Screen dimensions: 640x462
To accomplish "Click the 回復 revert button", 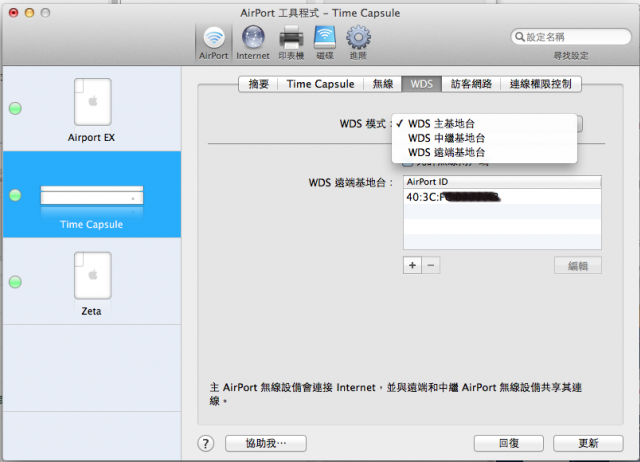I will [x=509, y=443].
